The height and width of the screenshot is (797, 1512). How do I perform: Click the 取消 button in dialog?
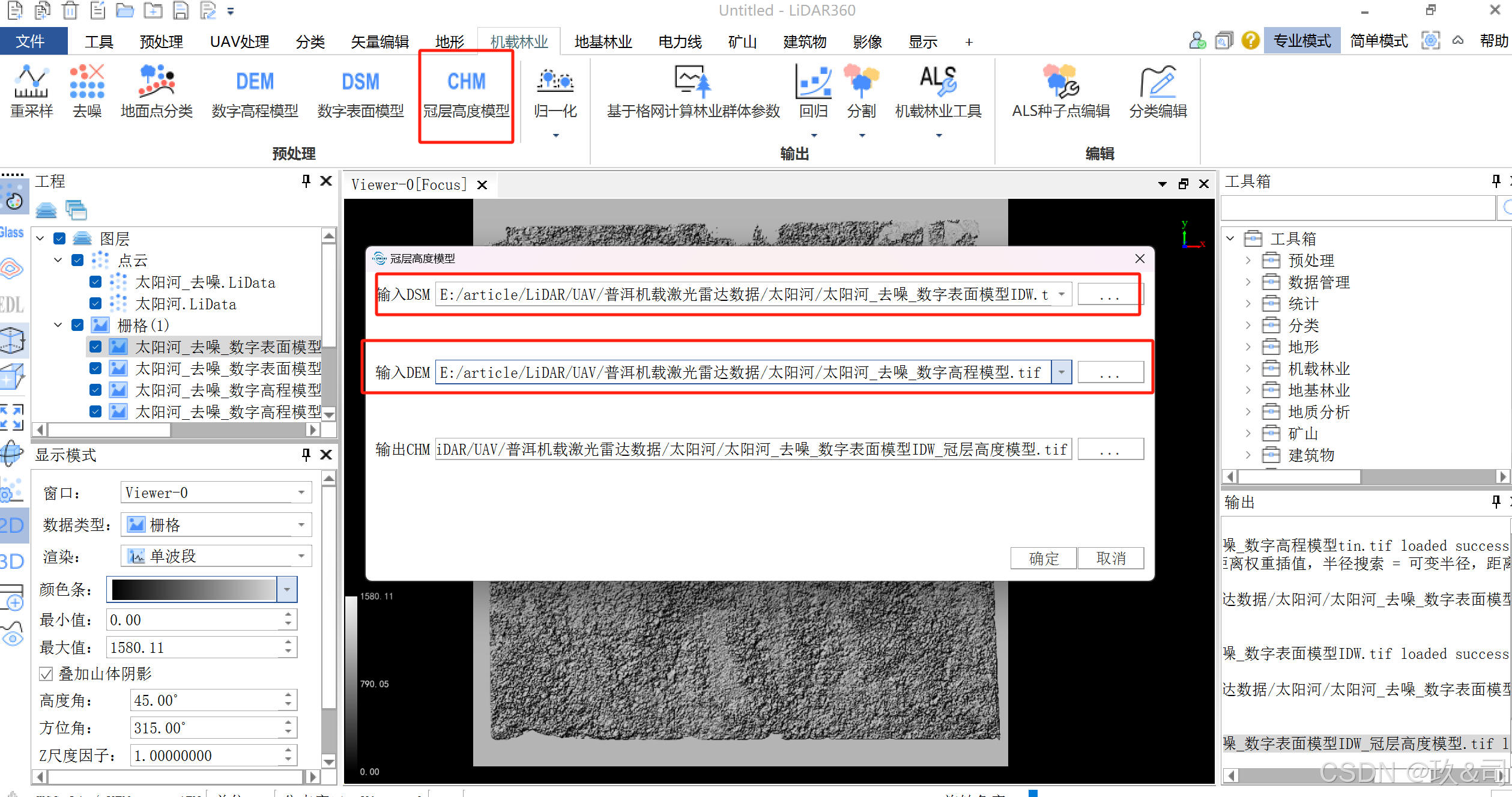[1111, 559]
